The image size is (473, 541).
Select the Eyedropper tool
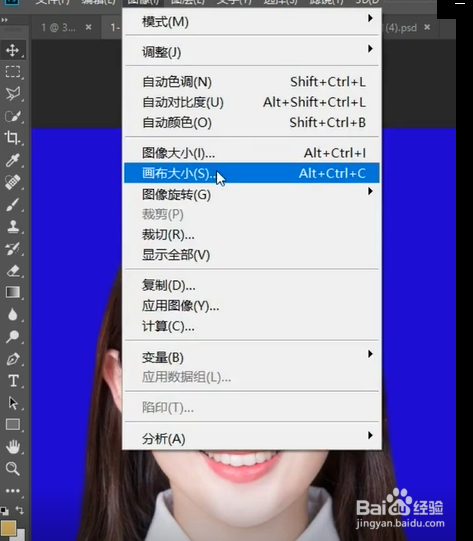coord(12,160)
